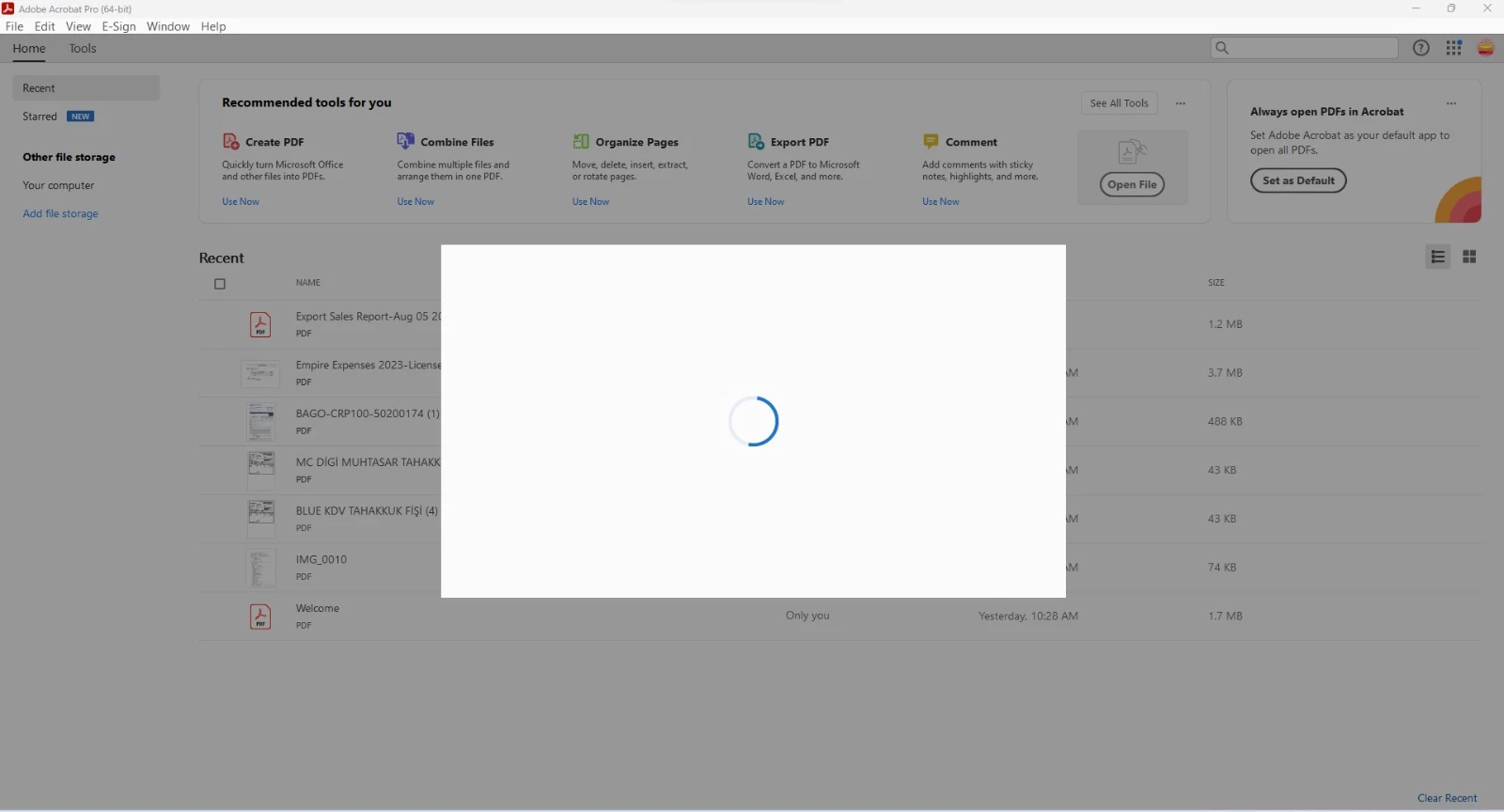Click the SIZE column header
The image size is (1504, 812).
(x=1216, y=283)
